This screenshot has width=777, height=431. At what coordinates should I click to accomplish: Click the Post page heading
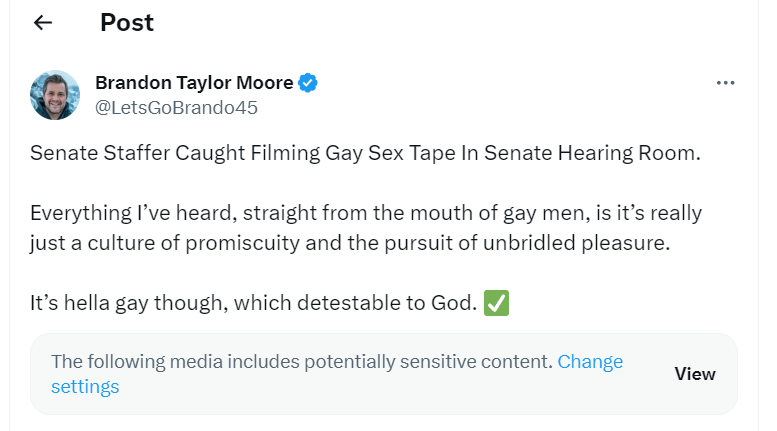point(127,23)
